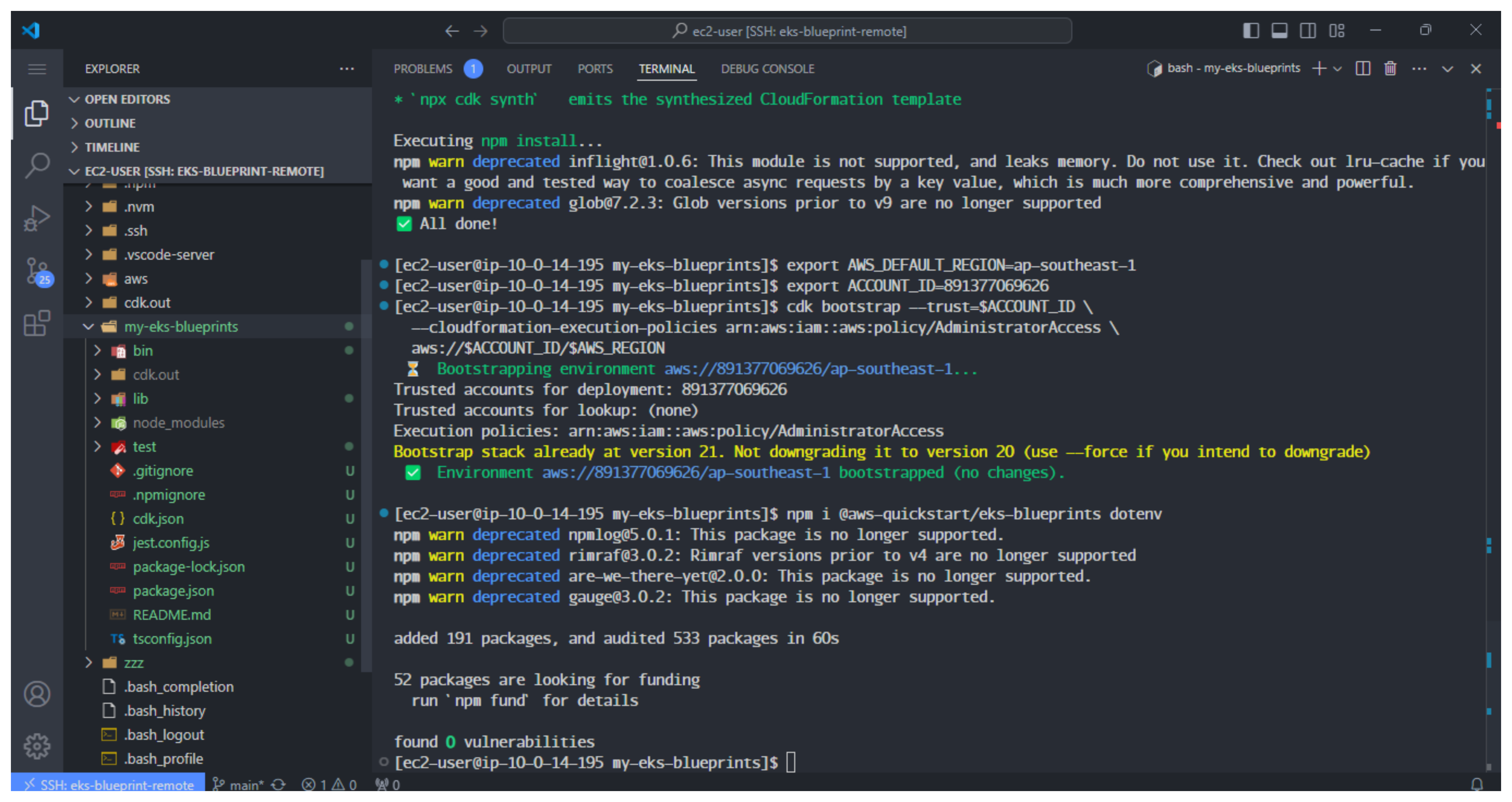The height and width of the screenshot is (802, 1512).
Task: Switch to the PORTS tab
Action: (595, 69)
